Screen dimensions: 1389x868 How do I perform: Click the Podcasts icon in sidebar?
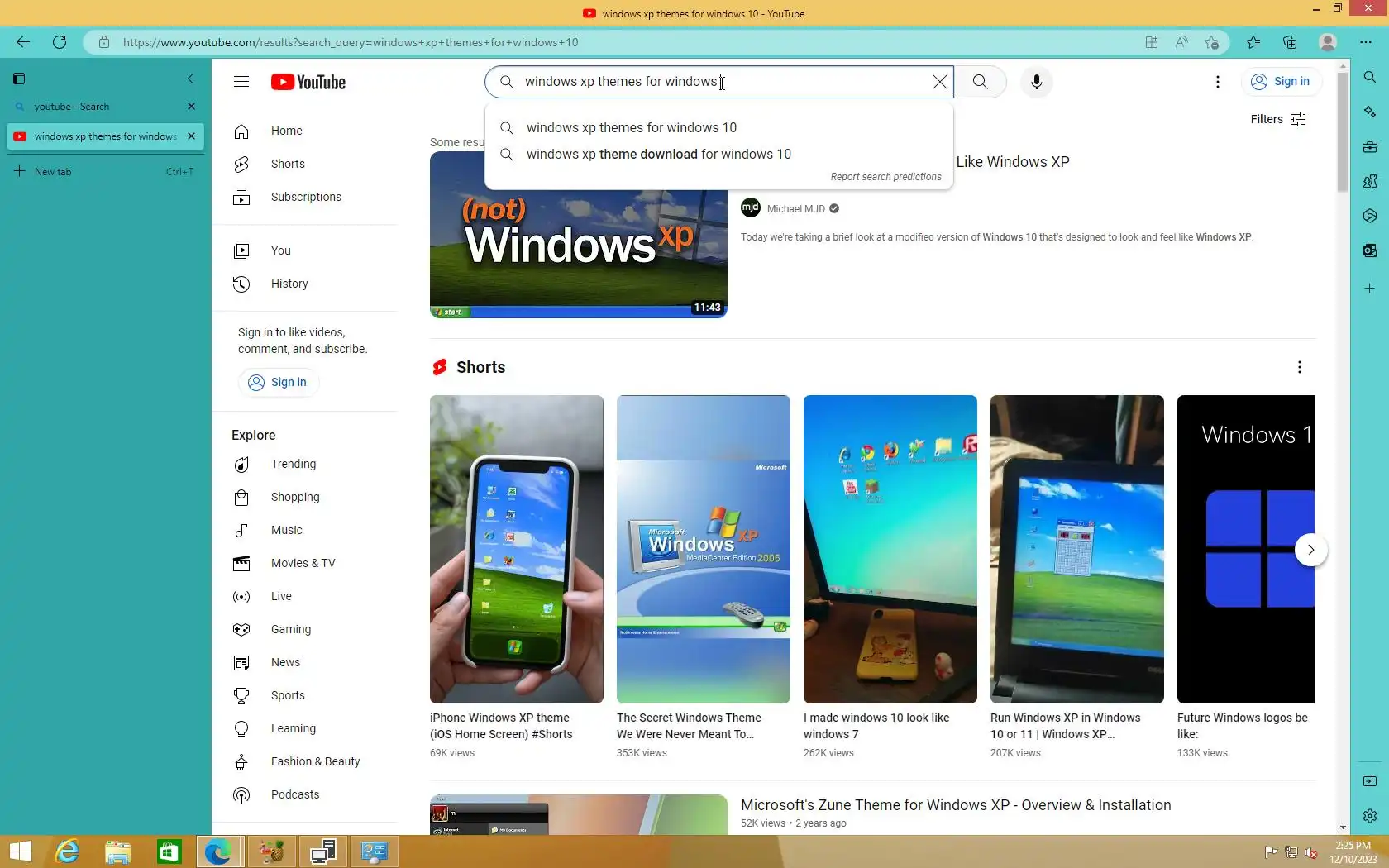pos(241,794)
